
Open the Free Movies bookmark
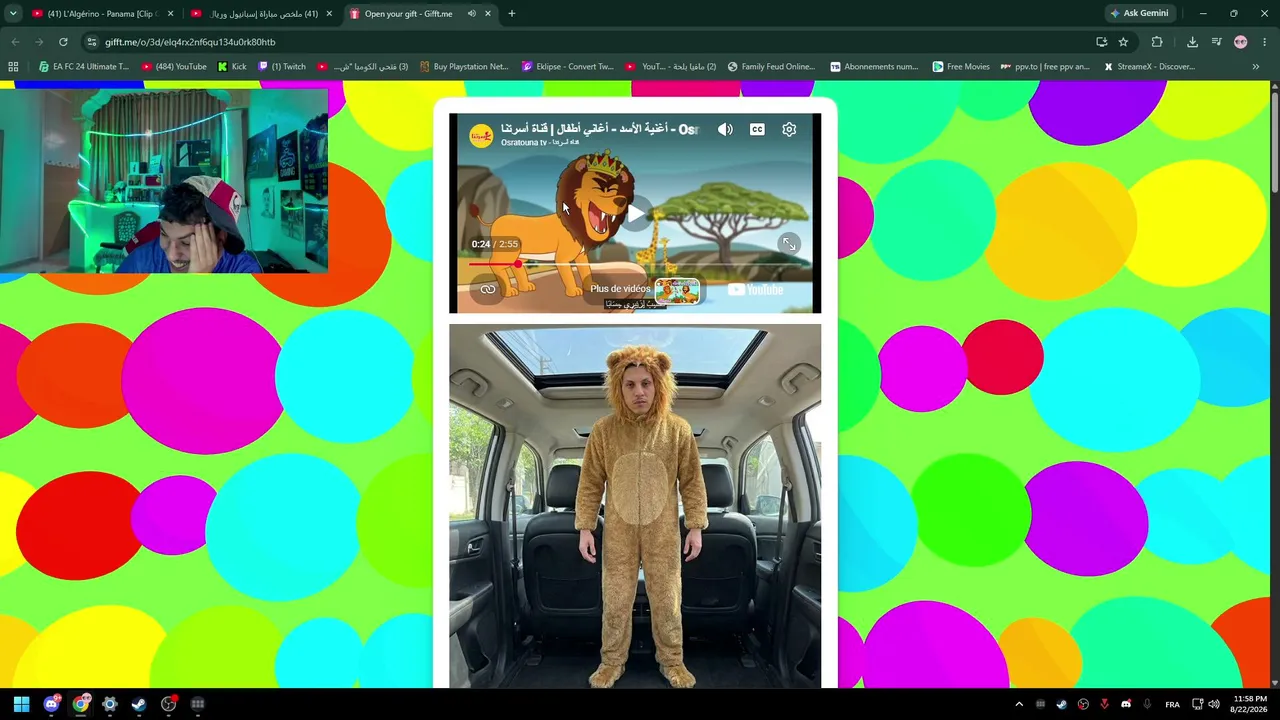pyautogui.click(x=961, y=67)
